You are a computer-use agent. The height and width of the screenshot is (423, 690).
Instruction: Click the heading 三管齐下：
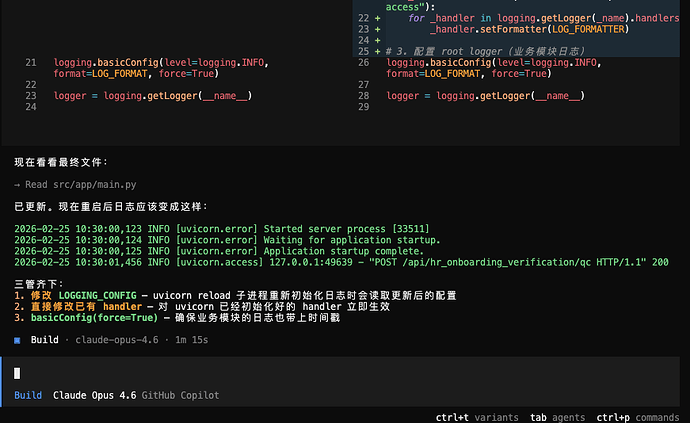click(x=39, y=284)
